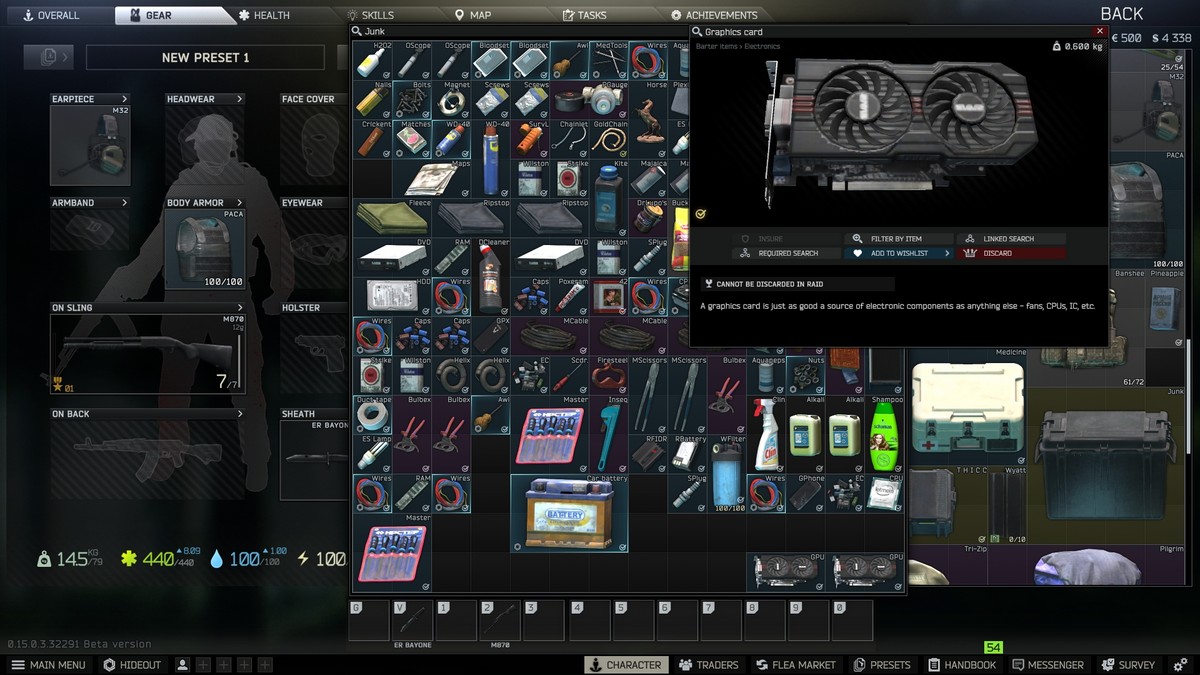Click the Back button

point(1121,13)
